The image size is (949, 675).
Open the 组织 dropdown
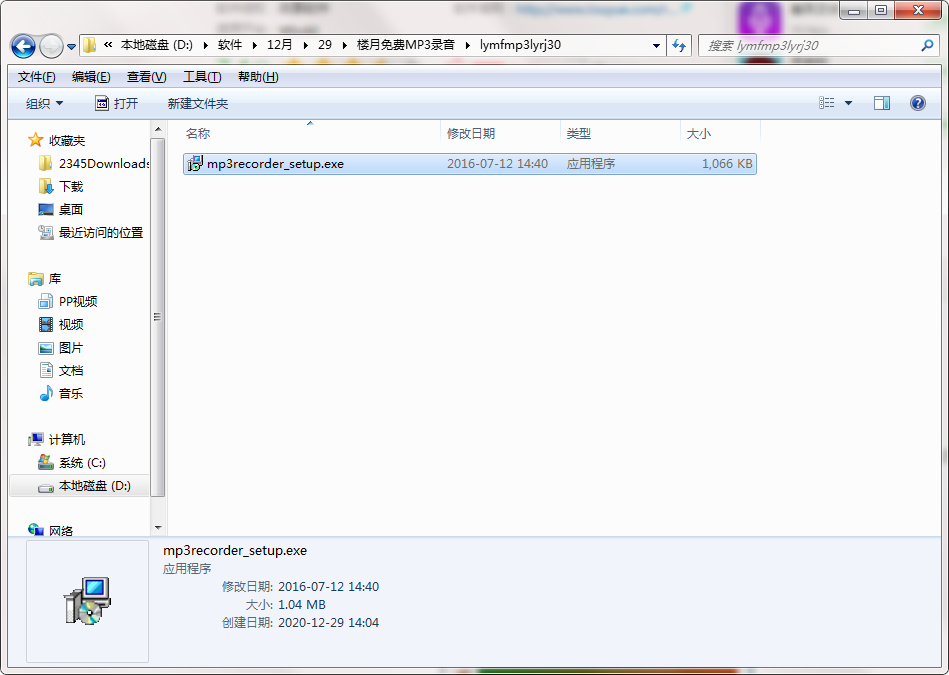click(44, 104)
